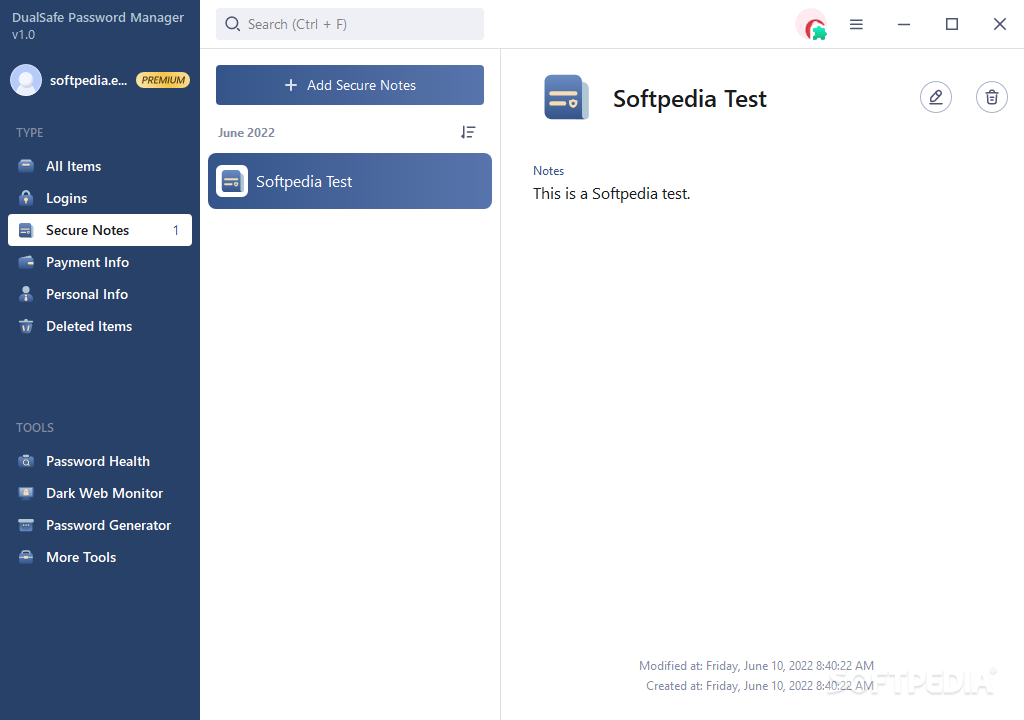Edit the Softpedia Test note
Screen dimensions: 1024x720
click(936, 97)
